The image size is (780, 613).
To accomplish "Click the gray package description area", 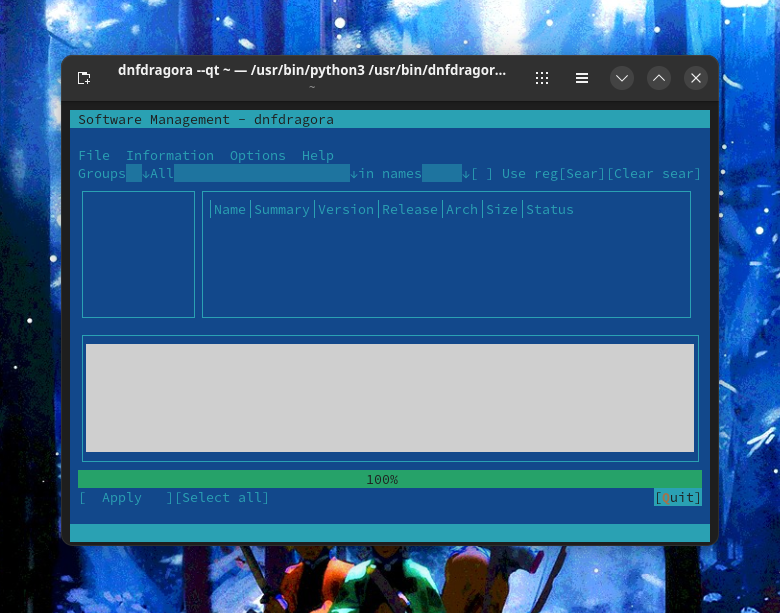I will click(x=390, y=398).
